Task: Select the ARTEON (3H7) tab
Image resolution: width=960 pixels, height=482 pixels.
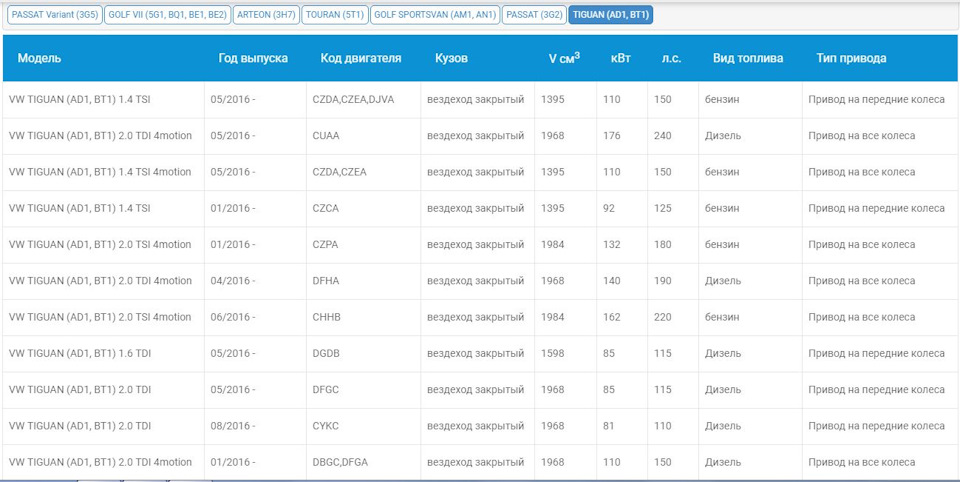Action: coord(266,15)
